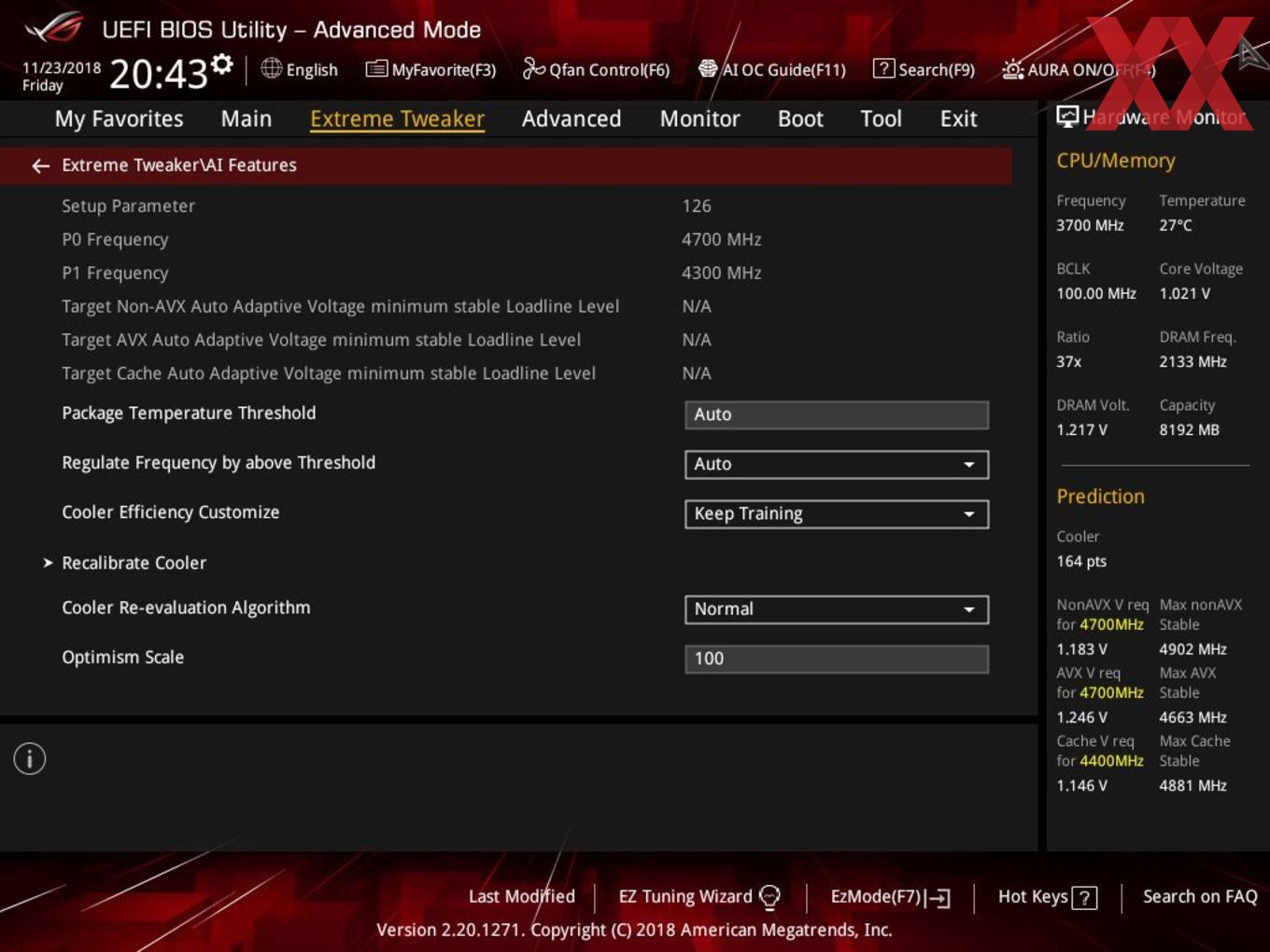
Task: Click the Hot Keys question-mark icon
Action: pos(1084,898)
